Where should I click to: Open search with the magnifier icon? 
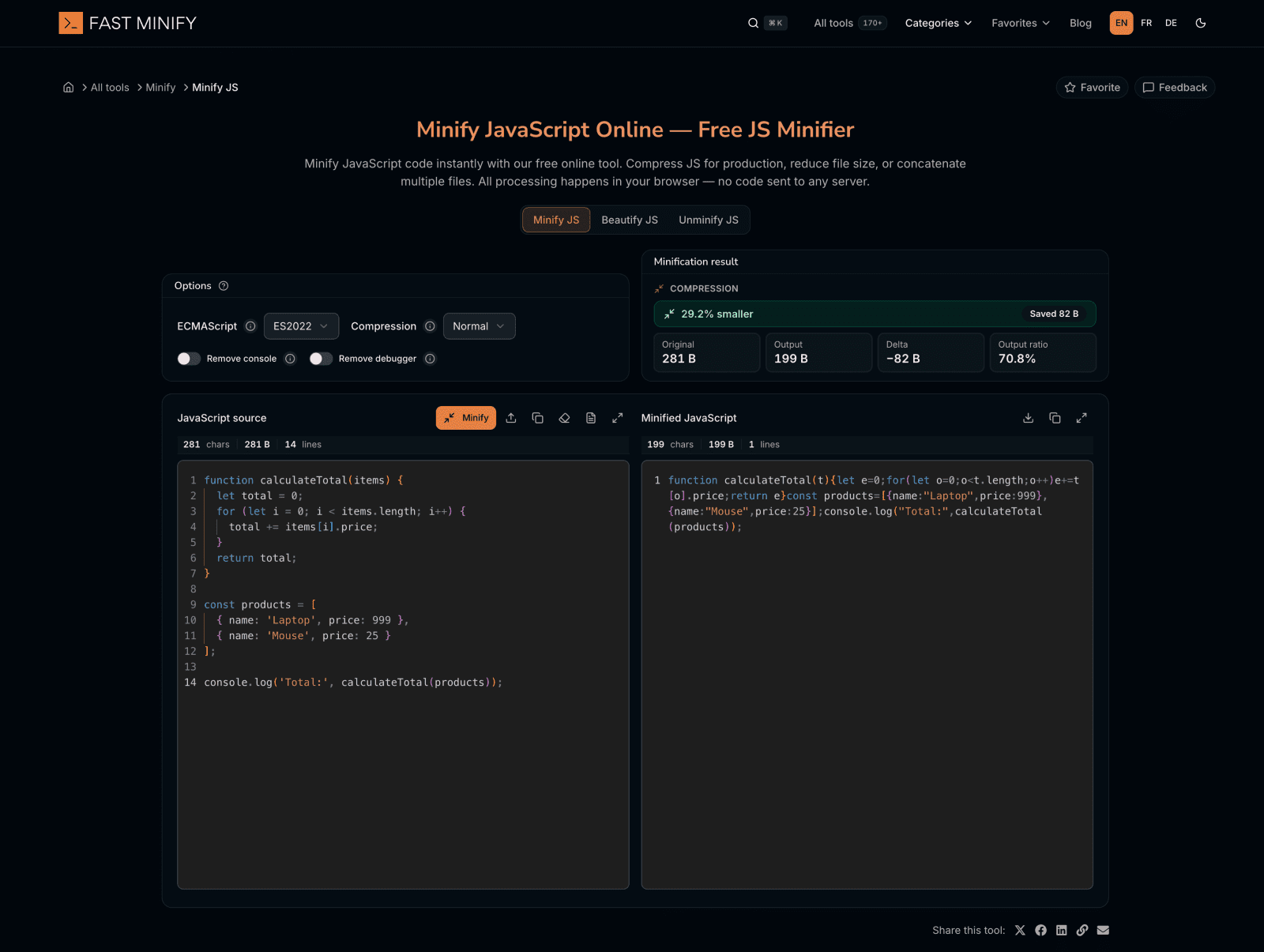coord(753,23)
